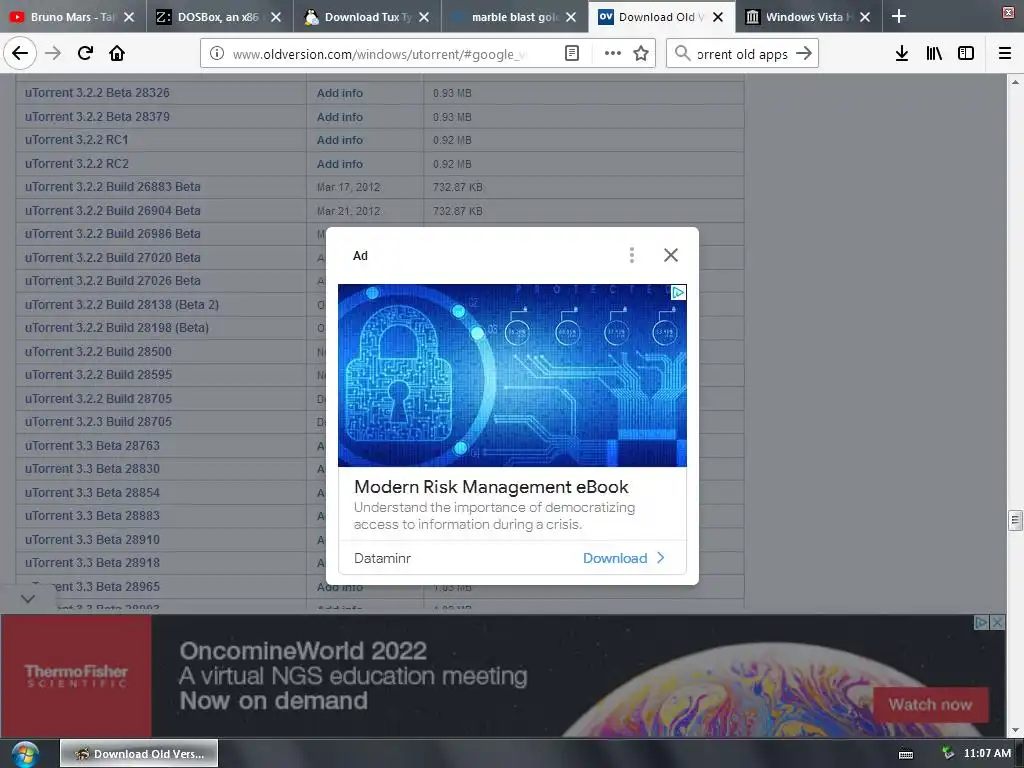Open uTorrent 3.2.2 RC2 link
The height and width of the screenshot is (768, 1024).
click(x=77, y=163)
